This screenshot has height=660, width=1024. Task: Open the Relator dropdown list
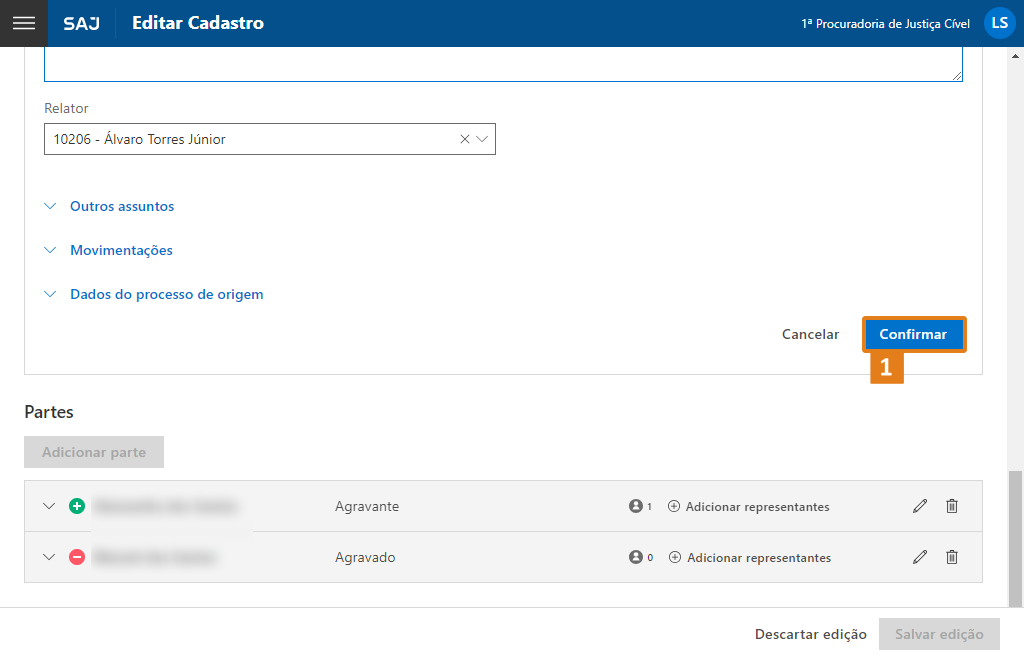(482, 140)
